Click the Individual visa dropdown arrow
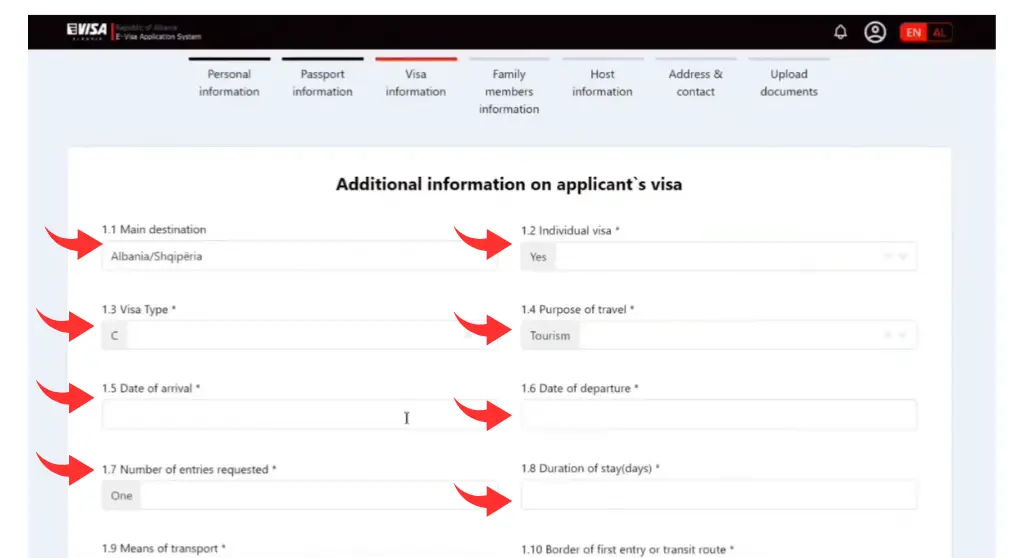Screen dimensions: 1024x558 [903, 257]
